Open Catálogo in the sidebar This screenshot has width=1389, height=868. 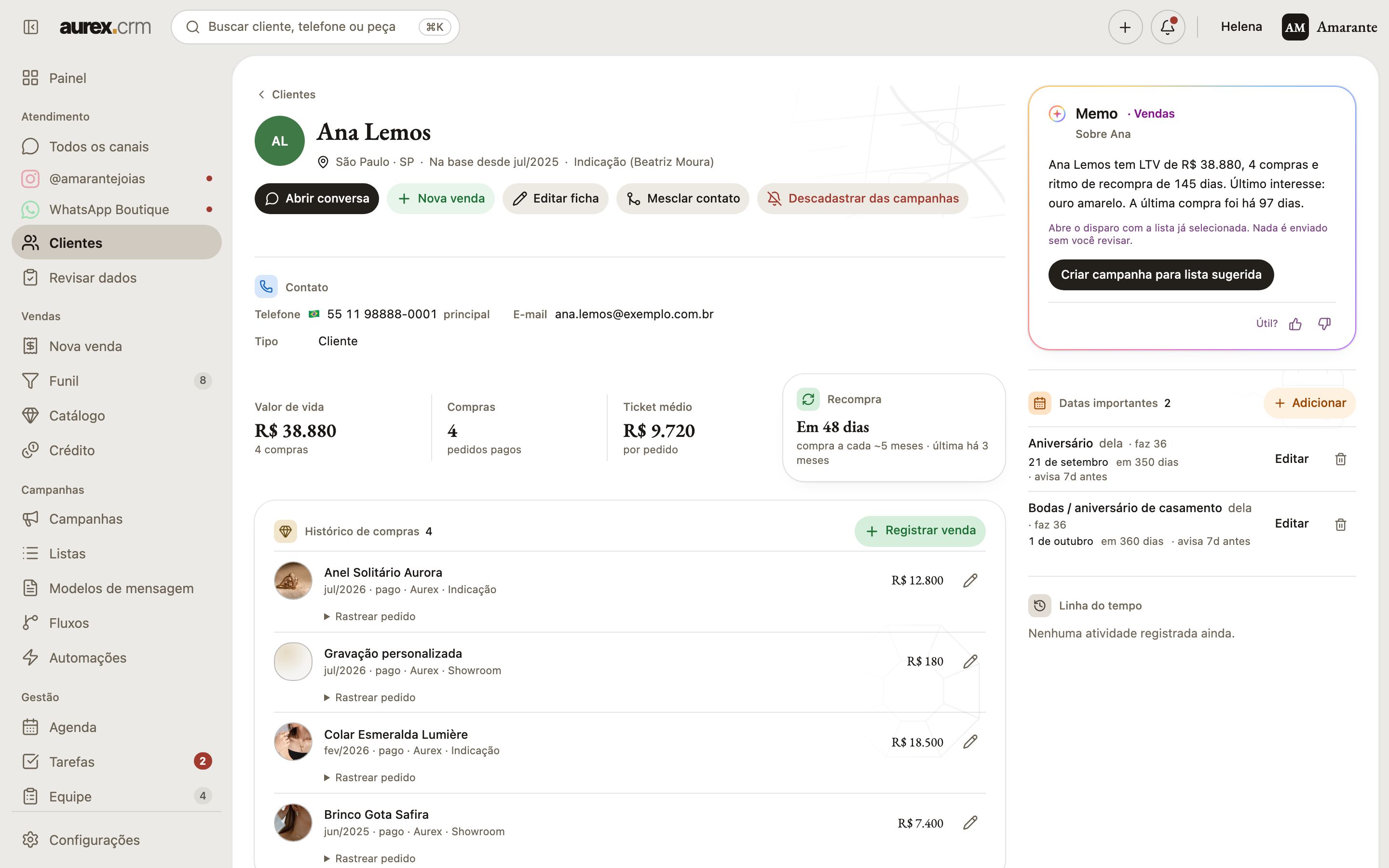117,416
